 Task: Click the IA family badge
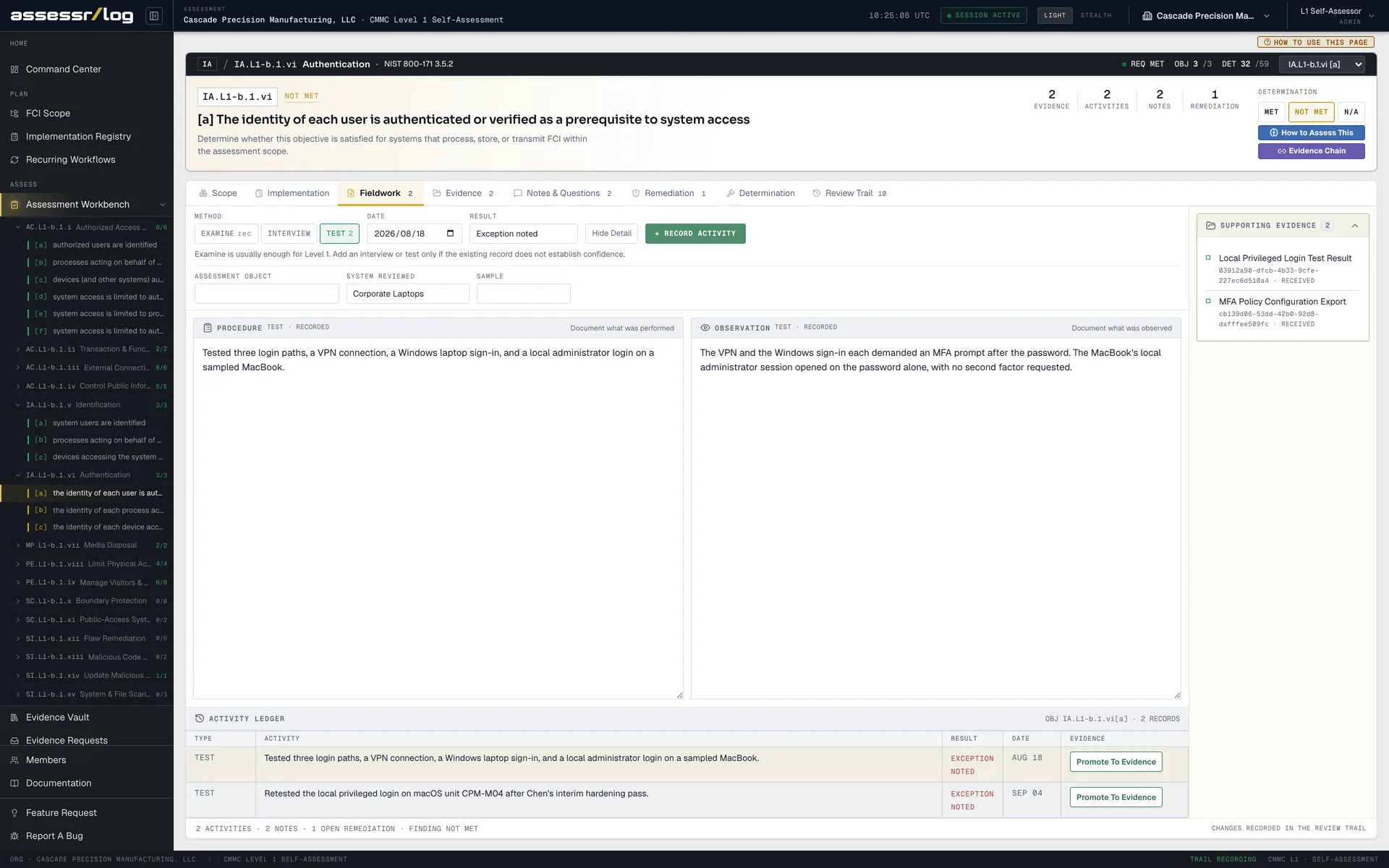[x=208, y=64]
